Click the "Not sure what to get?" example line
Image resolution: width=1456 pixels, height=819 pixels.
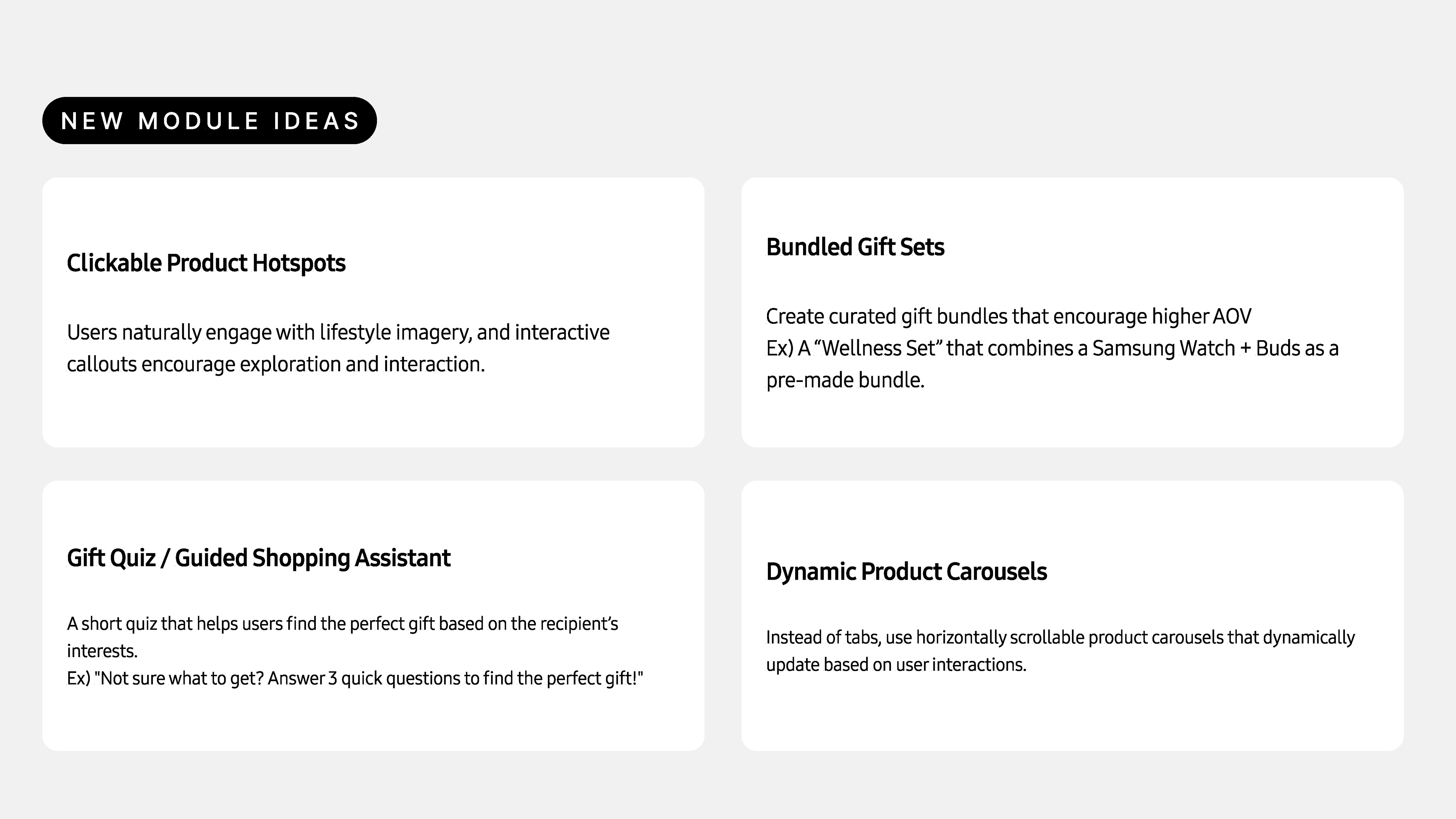[x=355, y=678]
